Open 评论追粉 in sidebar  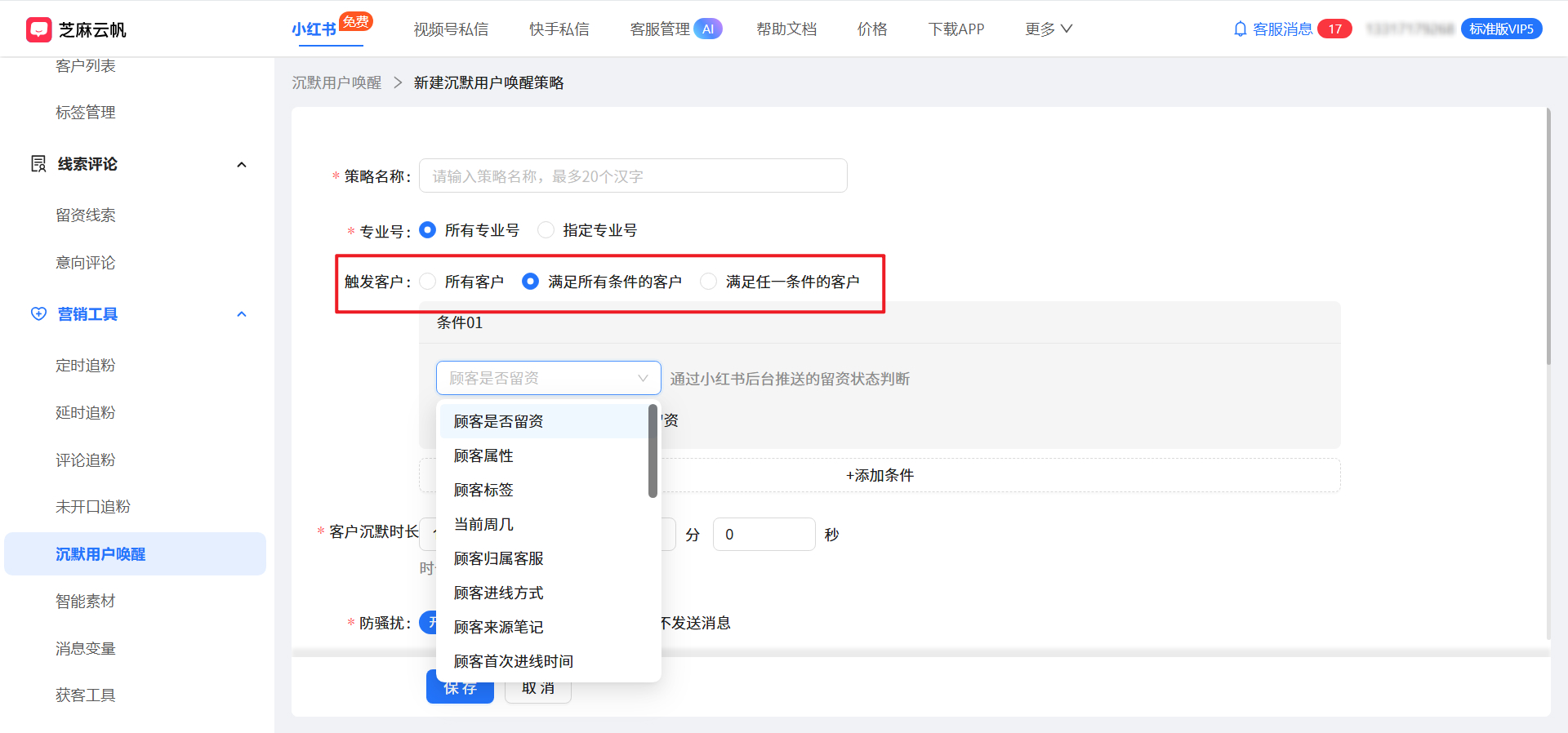(86, 460)
